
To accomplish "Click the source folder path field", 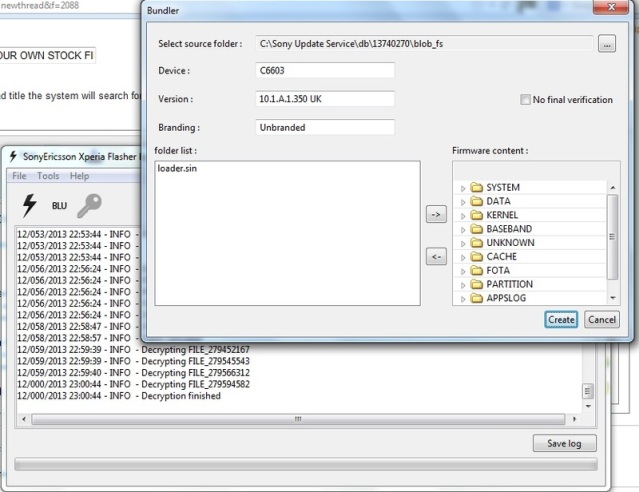I will click(x=424, y=44).
